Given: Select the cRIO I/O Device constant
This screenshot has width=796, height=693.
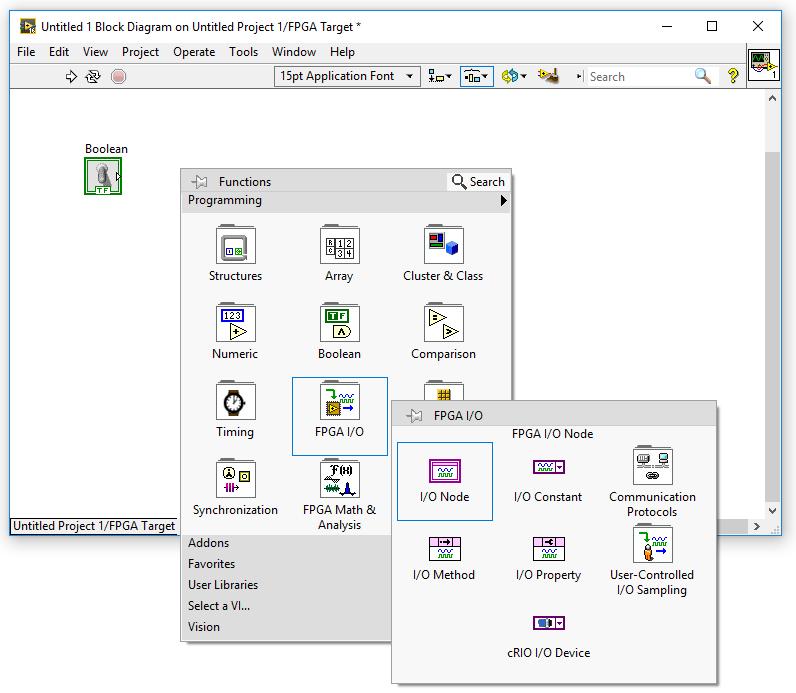Looking at the screenshot, I should pos(548,623).
